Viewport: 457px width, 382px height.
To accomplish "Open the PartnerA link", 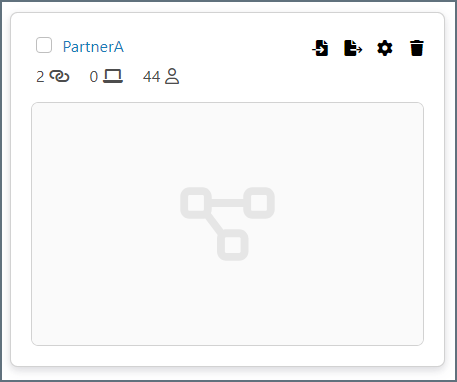I will 93,47.
